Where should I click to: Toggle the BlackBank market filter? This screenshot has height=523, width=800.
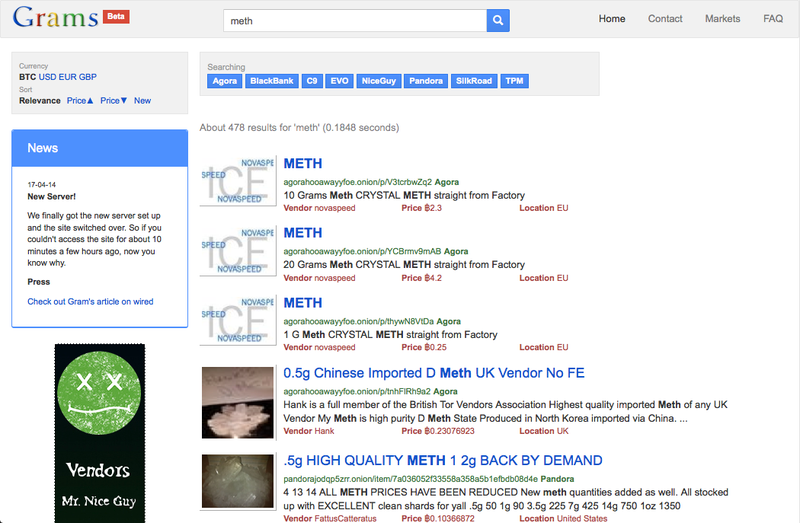272,81
